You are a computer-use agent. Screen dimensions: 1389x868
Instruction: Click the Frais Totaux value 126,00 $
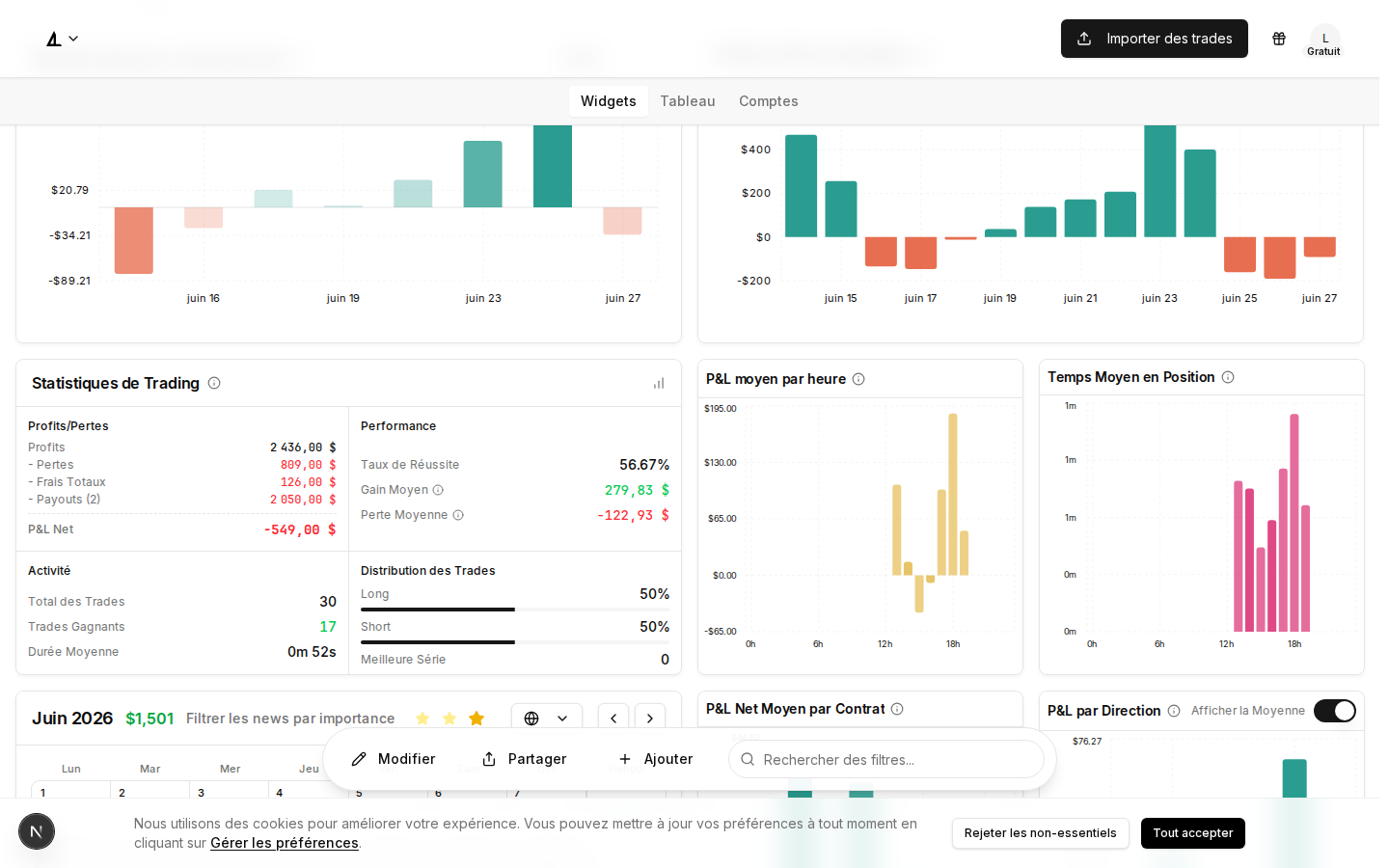(309, 482)
